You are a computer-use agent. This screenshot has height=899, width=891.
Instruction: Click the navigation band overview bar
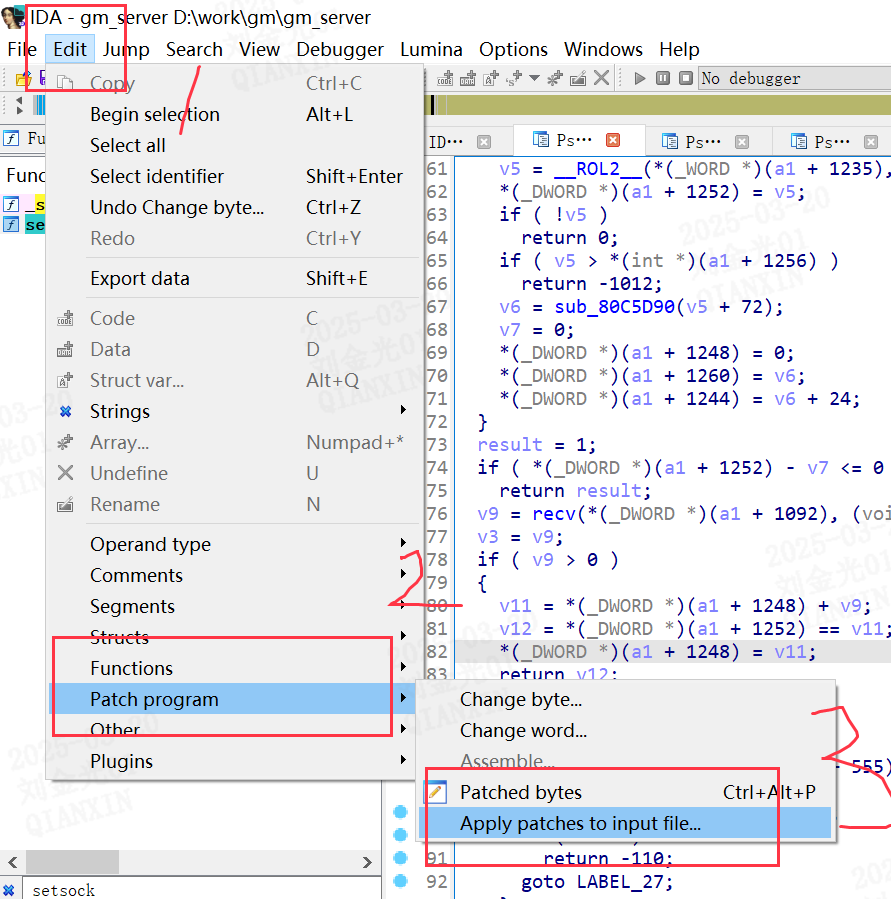pyautogui.click(x=659, y=105)
